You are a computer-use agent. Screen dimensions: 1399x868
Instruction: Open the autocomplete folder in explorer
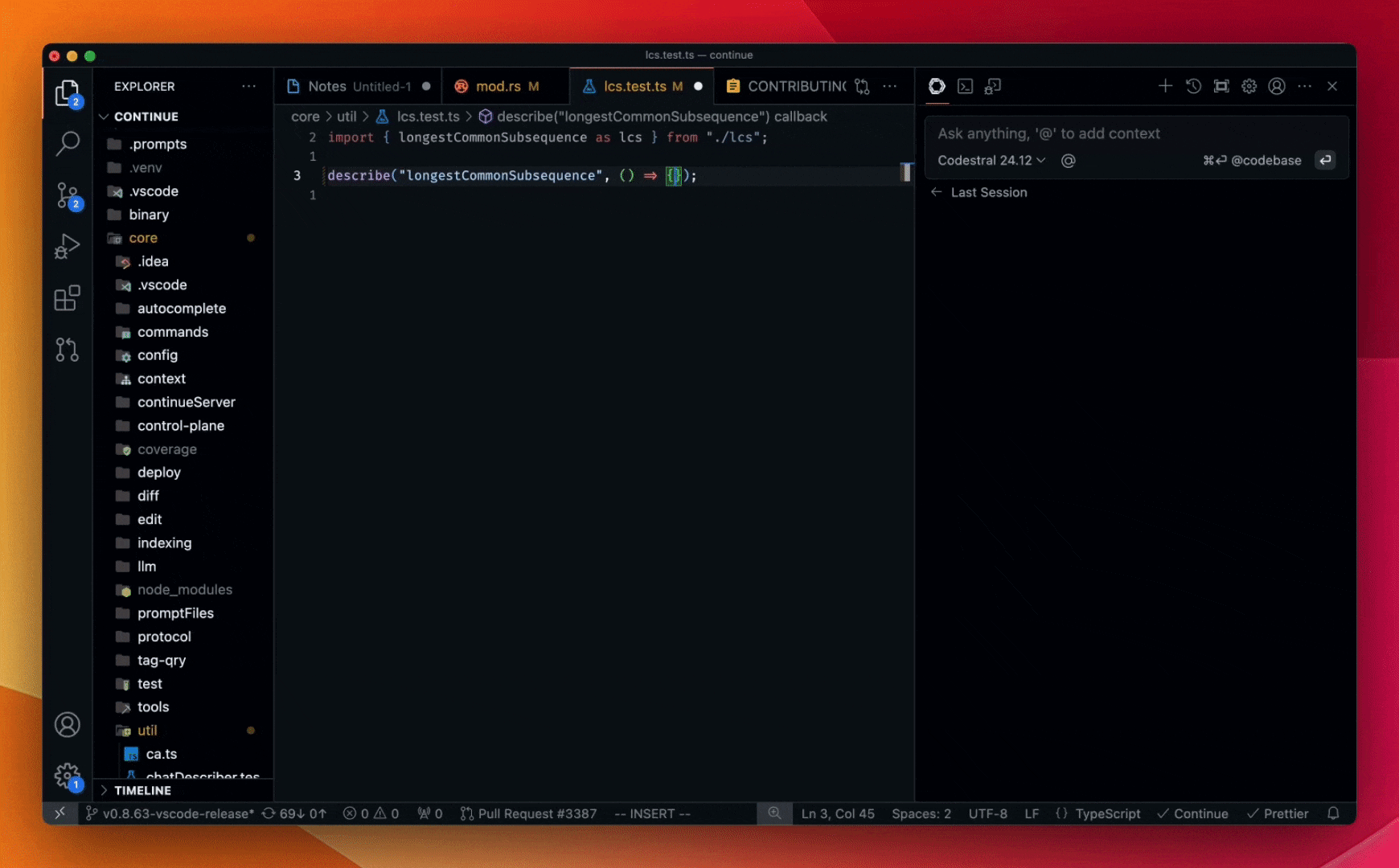[181, 309]
